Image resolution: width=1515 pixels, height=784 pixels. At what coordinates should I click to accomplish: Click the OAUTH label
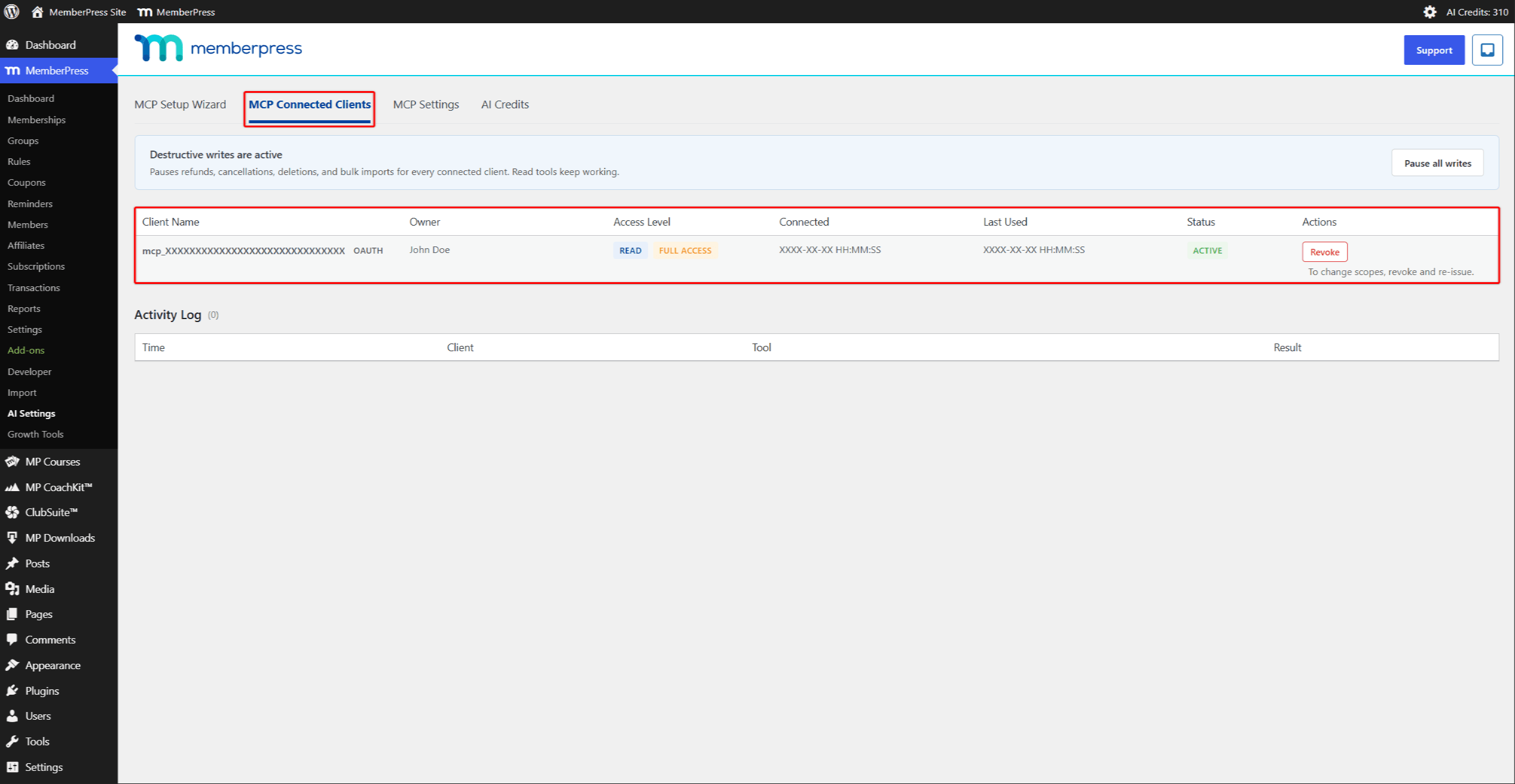[x=368, y=251]
